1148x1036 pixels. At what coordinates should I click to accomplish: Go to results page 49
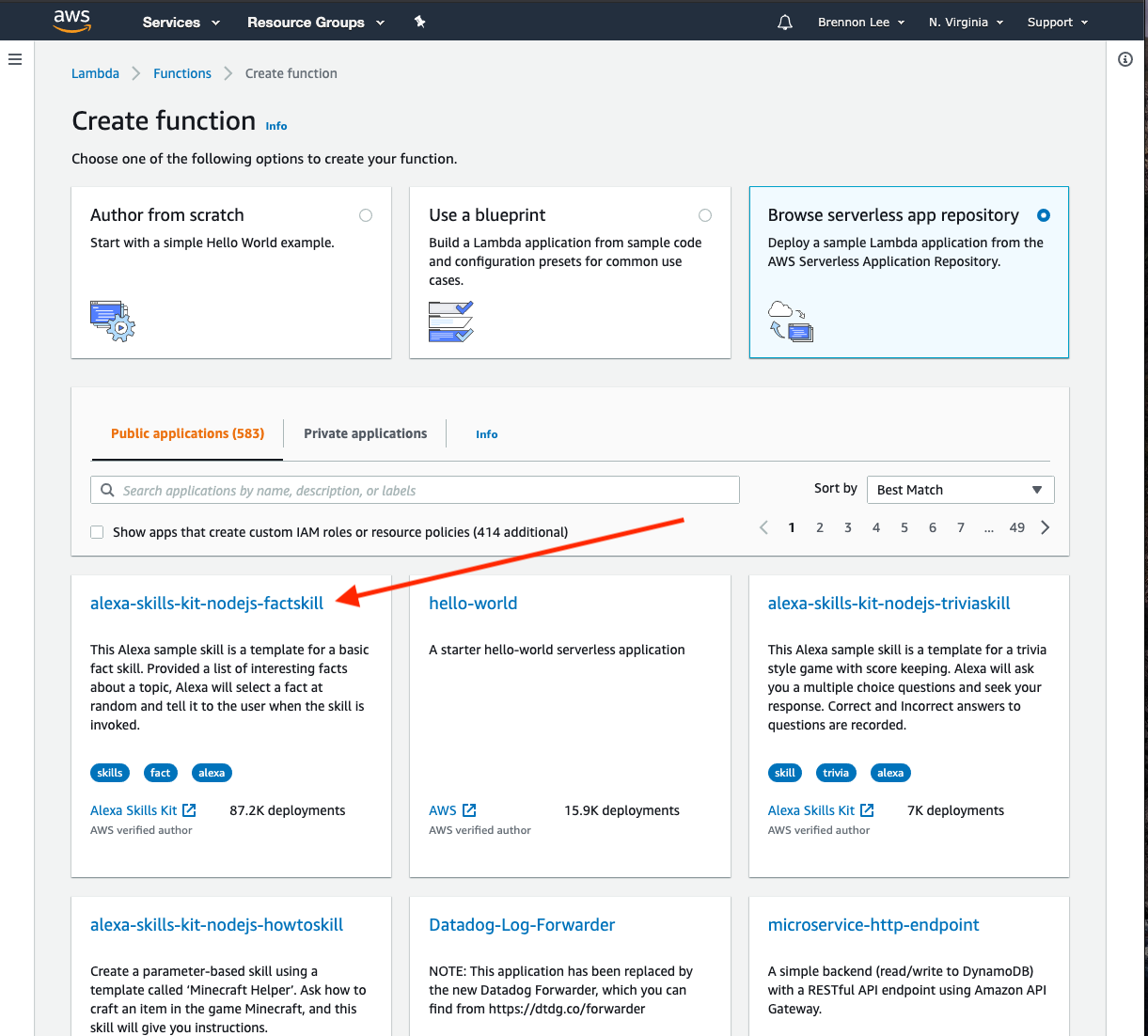[1017, 527]
